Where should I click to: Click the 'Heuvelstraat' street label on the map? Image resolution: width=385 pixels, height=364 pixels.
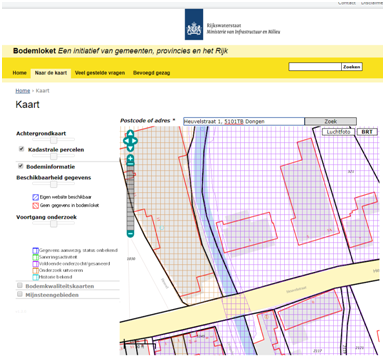pyautogui.click(x=296, y=290)
